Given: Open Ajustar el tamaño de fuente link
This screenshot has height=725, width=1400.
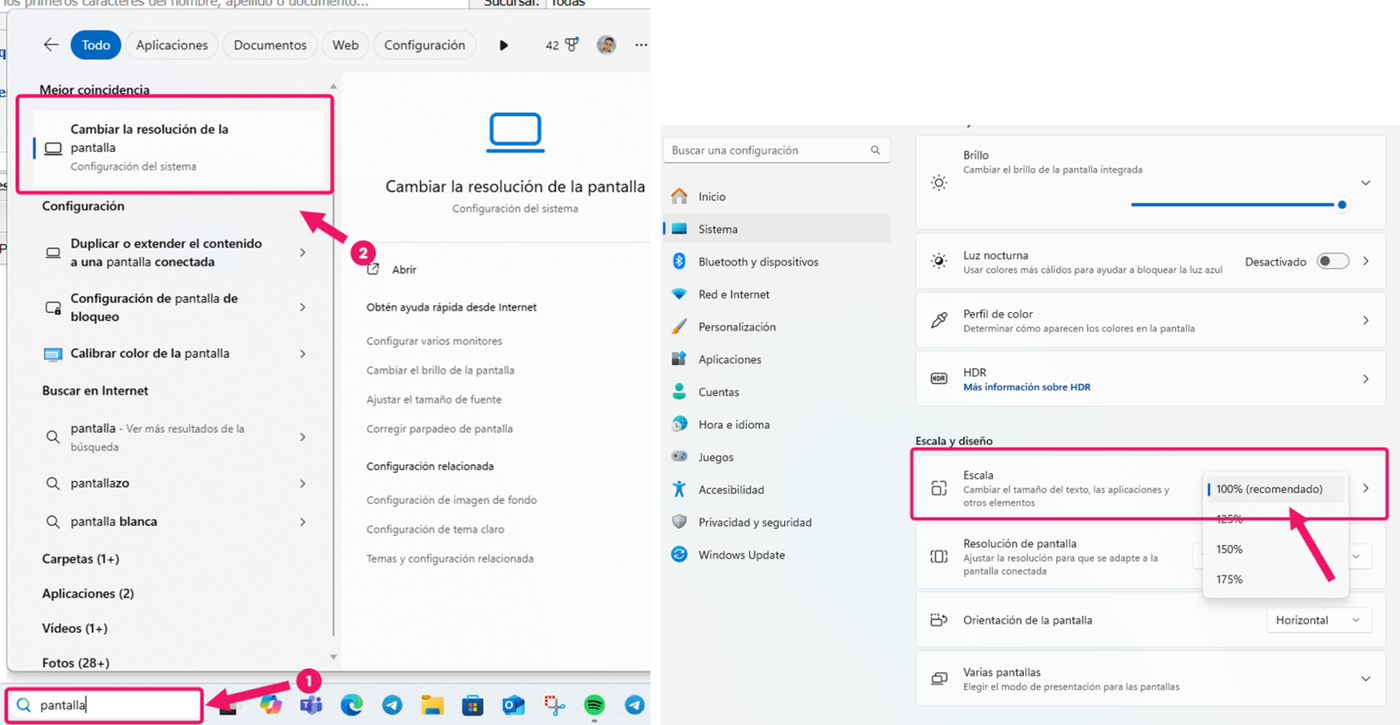Looking at the screenshot, I should 434,399.
